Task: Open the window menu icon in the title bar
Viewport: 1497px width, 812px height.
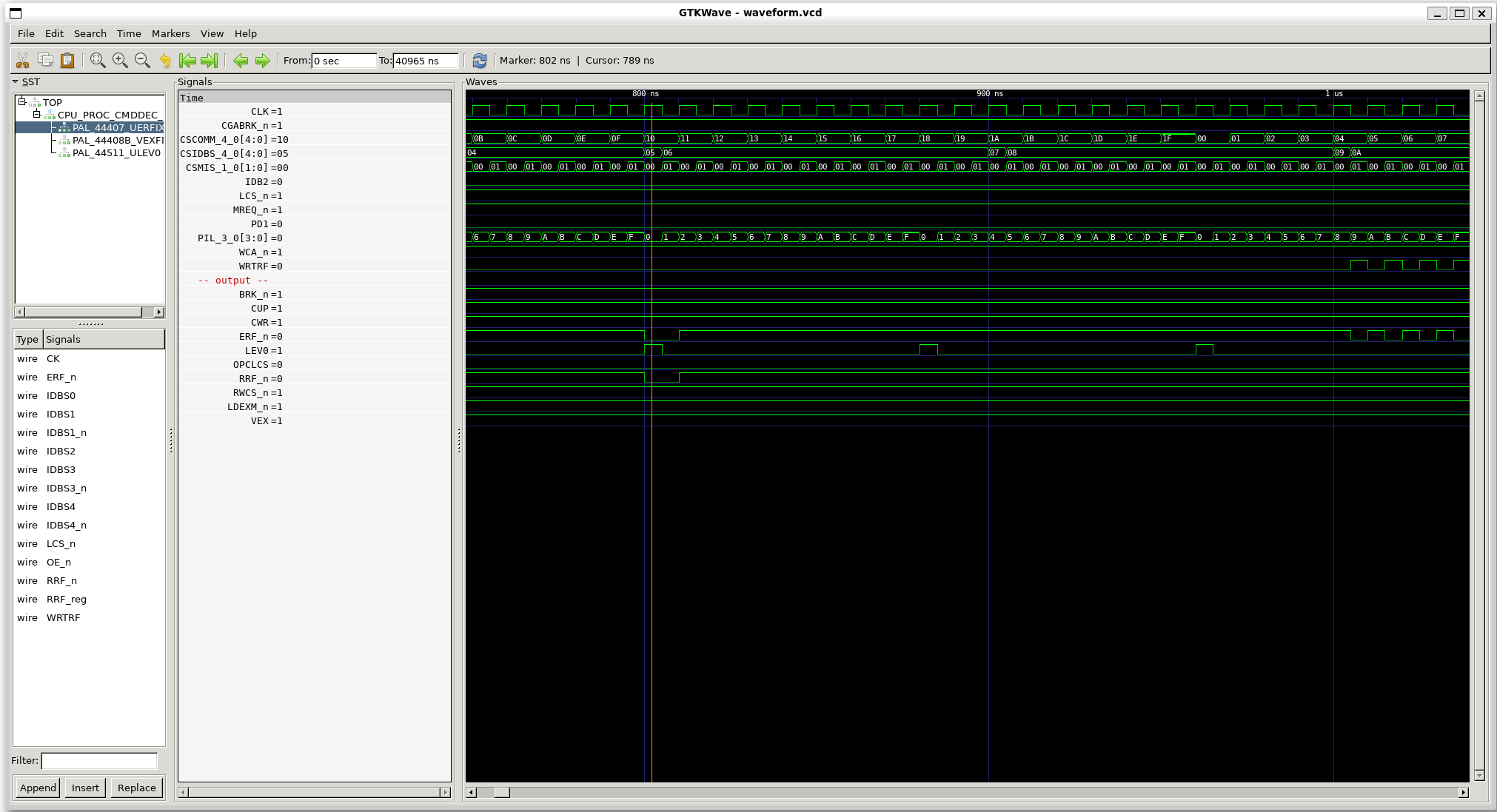Action: (16, 13)
